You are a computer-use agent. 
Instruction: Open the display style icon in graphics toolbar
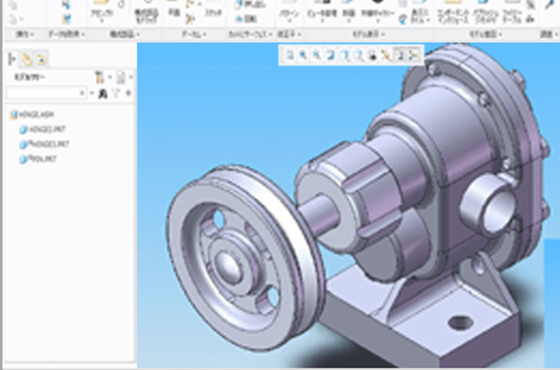(x=344, y=55)
